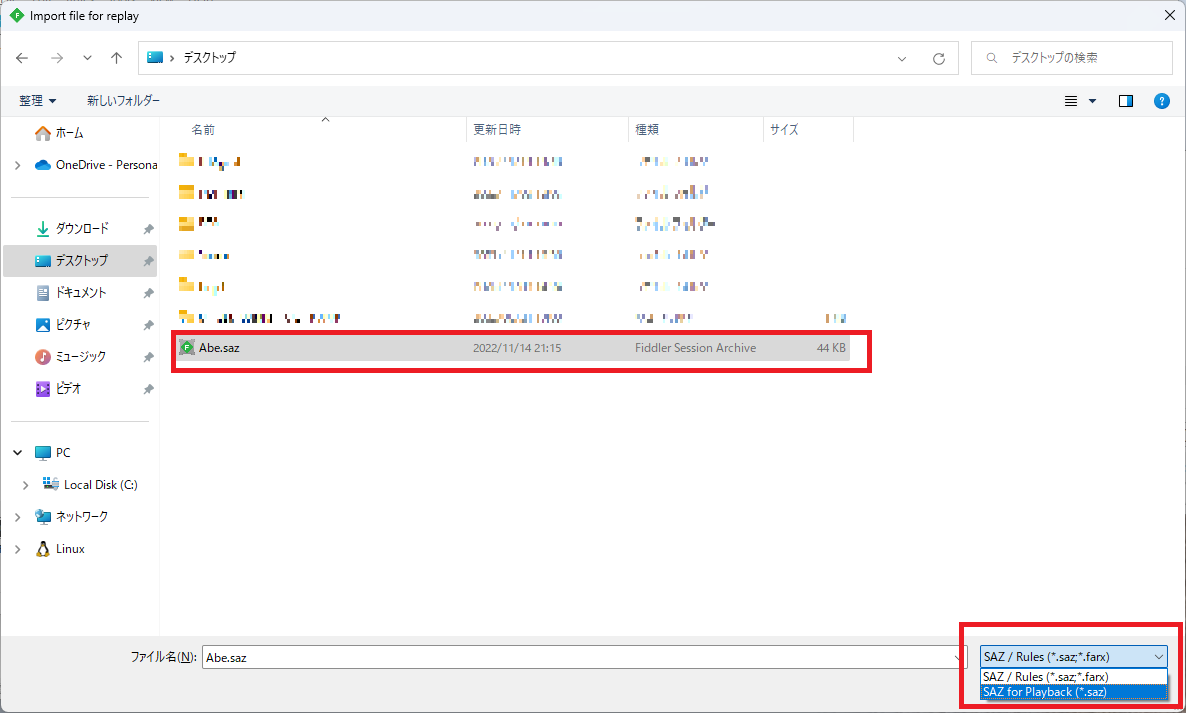Toggle the preview pane icon

(1125, 101)
